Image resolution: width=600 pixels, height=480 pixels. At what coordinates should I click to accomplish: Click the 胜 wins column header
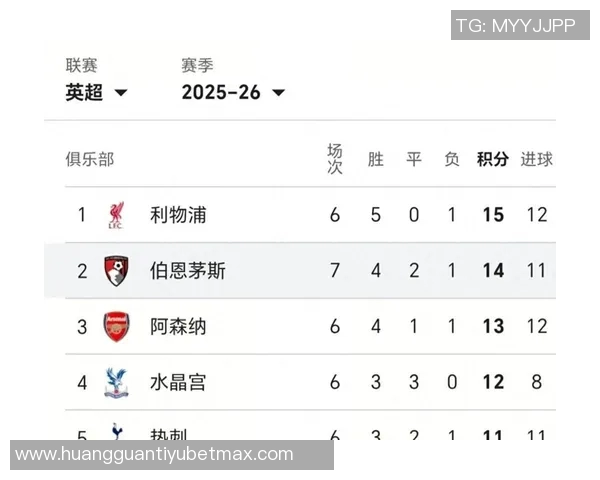(376, 159)
